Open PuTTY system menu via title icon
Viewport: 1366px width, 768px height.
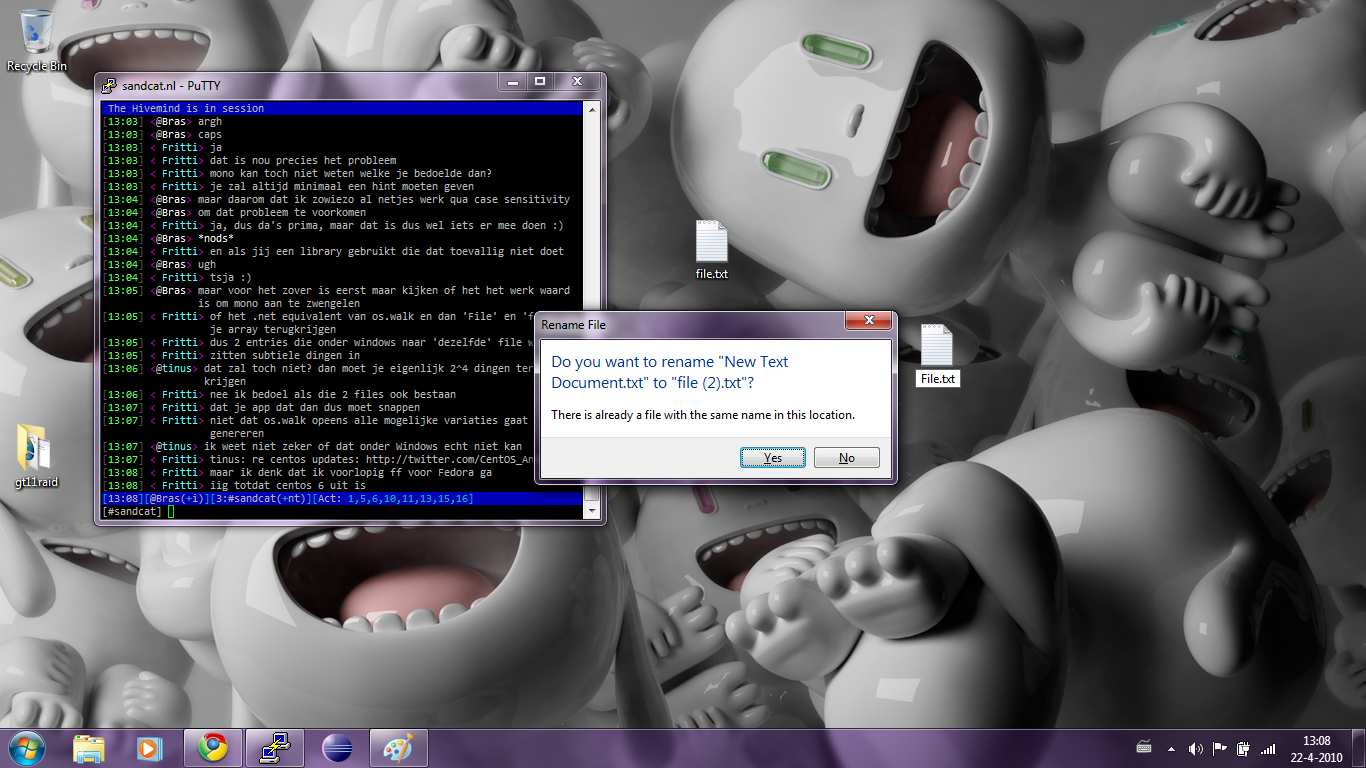click(107, 85)
